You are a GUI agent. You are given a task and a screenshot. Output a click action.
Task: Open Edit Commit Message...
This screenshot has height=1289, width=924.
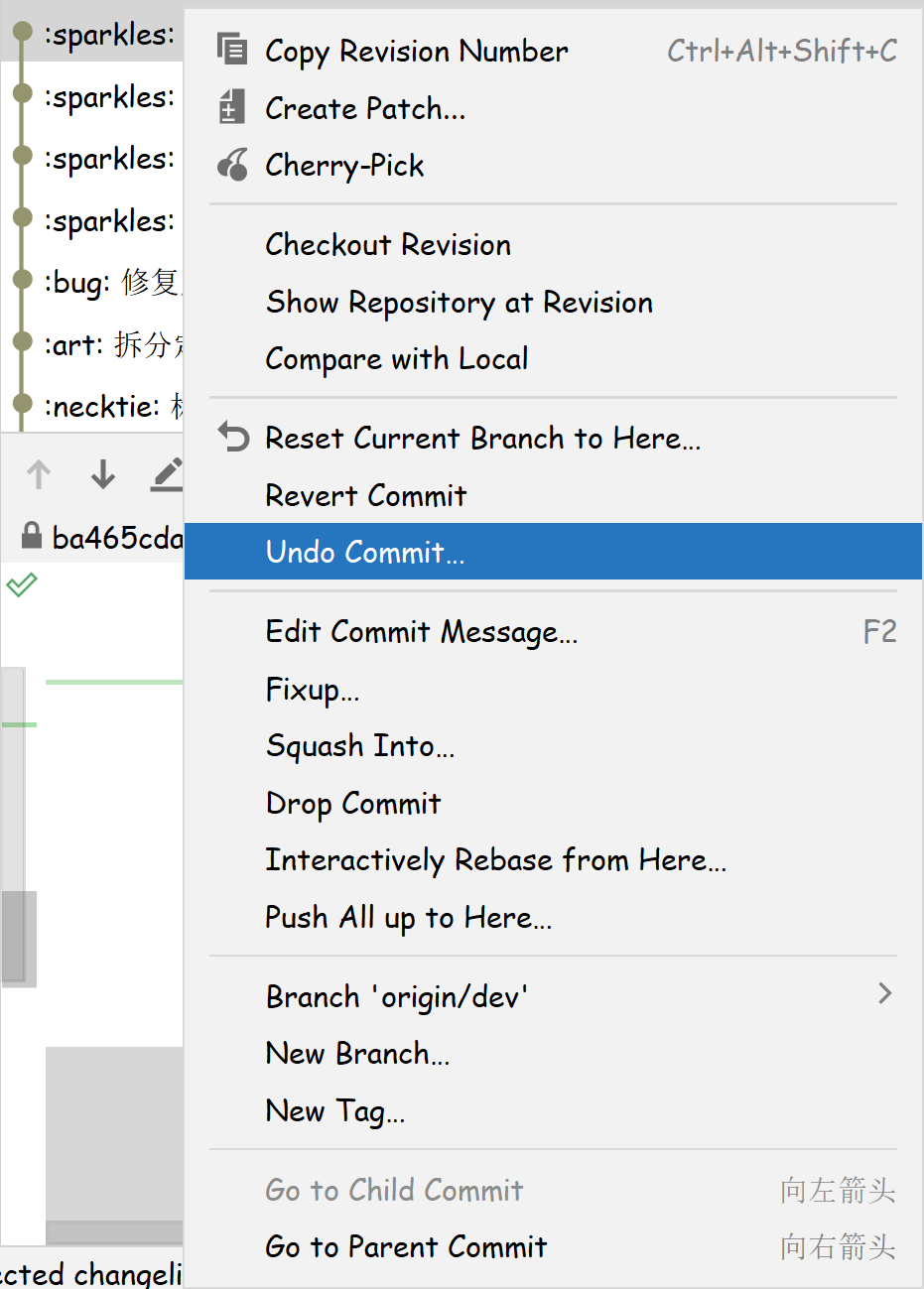point(421,632)
